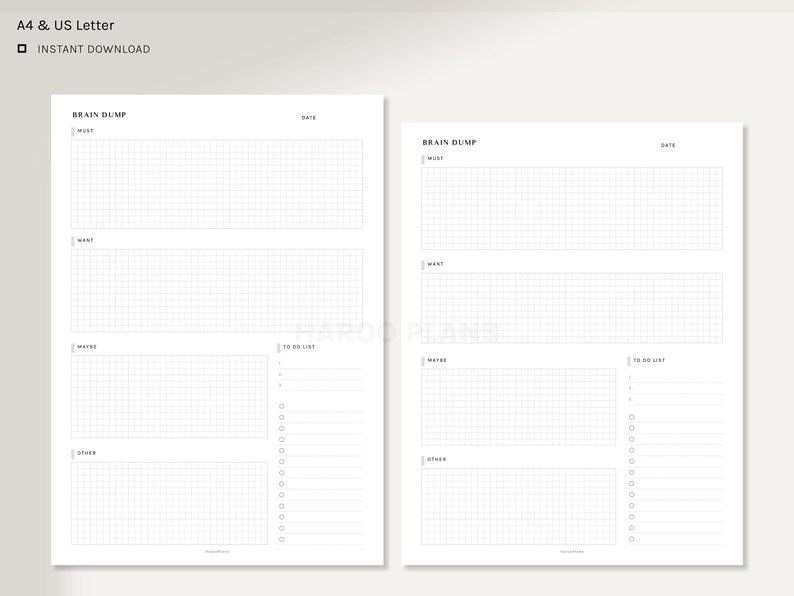Click the OTHER label on right page

(436, 460)
